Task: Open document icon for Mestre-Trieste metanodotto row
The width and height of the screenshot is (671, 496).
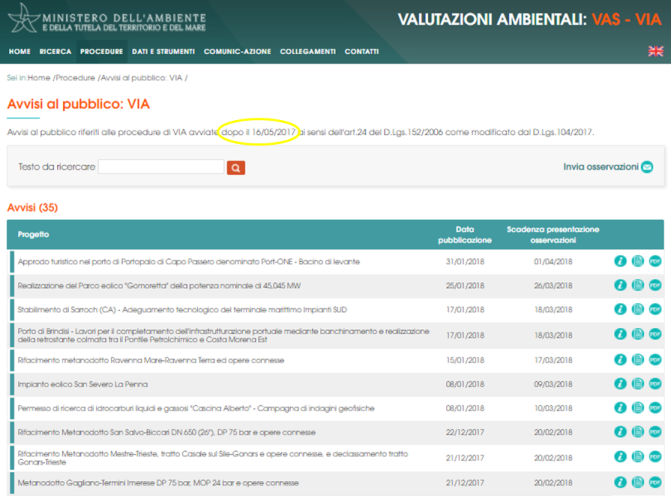Action: click(638, 457)
